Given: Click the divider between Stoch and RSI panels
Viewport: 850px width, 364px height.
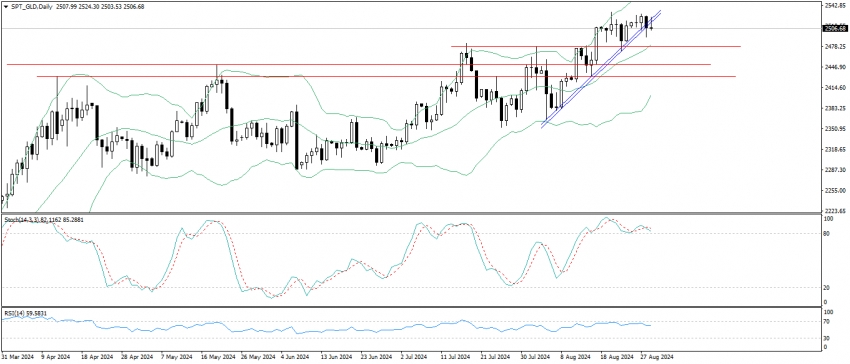Looking at the screenshot, I should [411, 308].
